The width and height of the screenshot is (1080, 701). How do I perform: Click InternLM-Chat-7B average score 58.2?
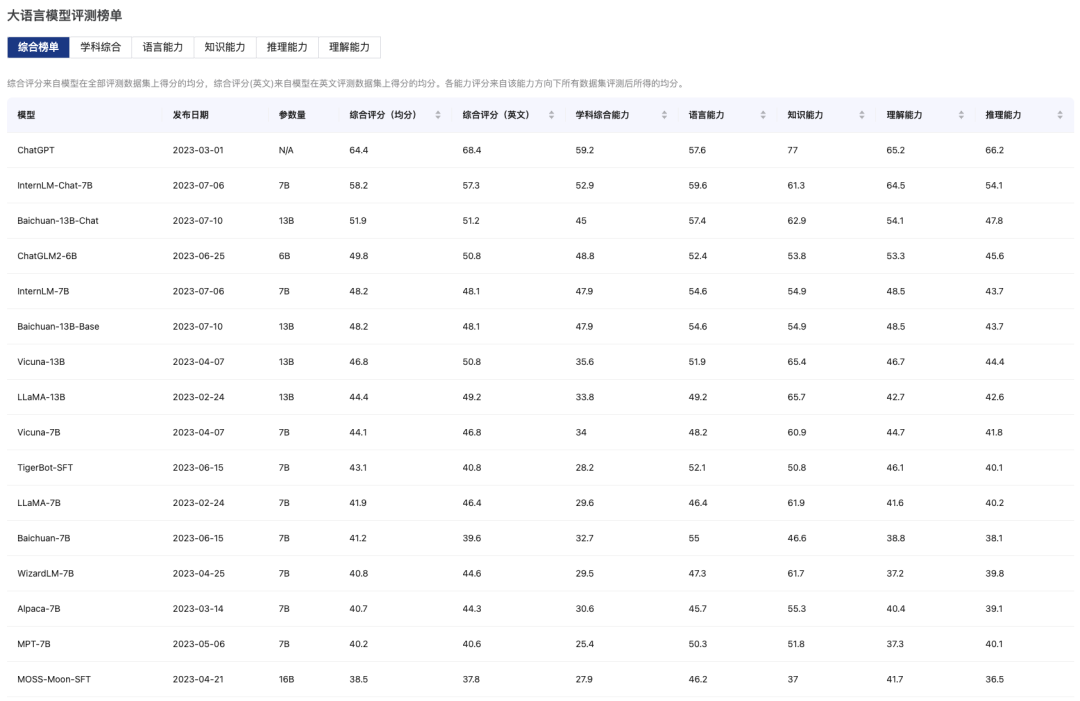(359, 185)
